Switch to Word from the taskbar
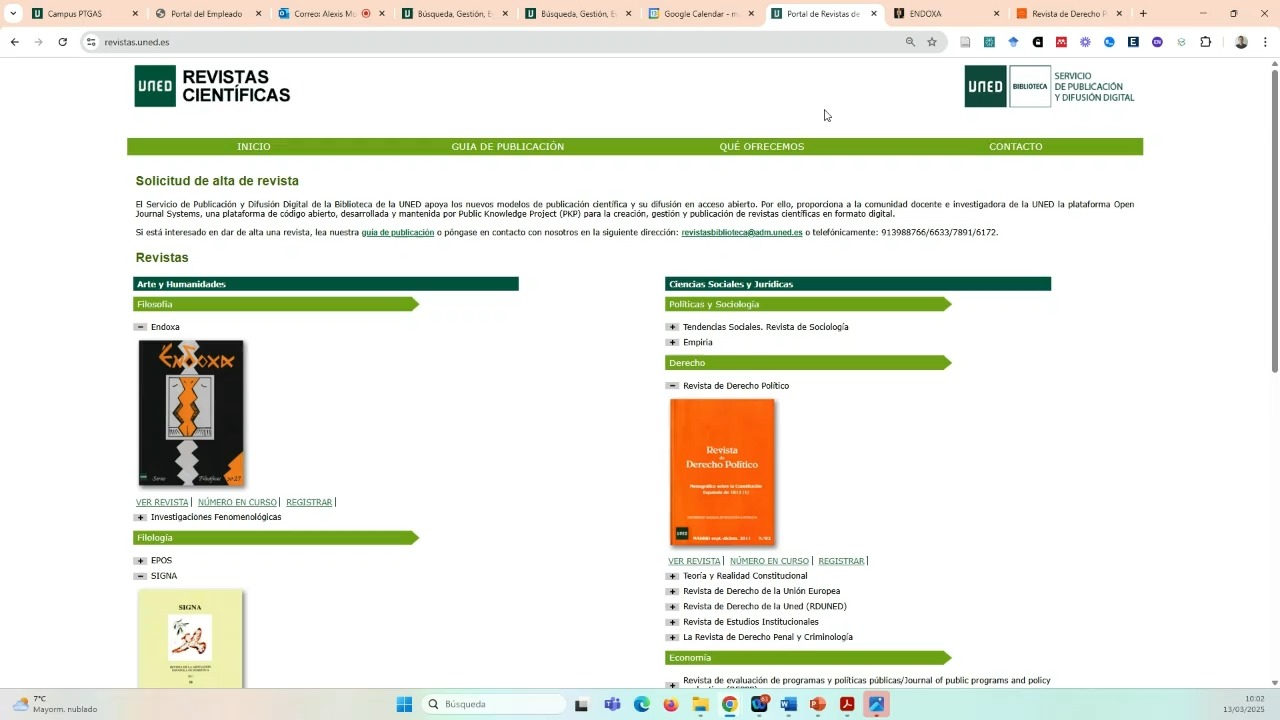Viewport: 1280px width, 720px height. pyautogui.click(x=788, y=704)
